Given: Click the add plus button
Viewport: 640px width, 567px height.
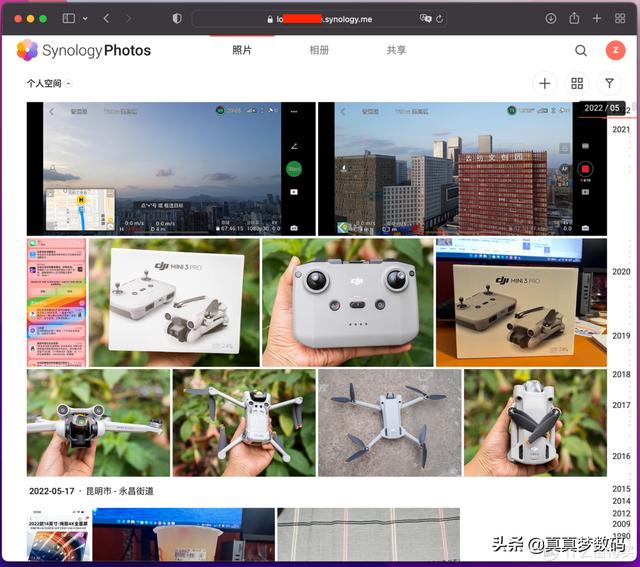Looking at the screenshot, I should (x=545, y=84).
